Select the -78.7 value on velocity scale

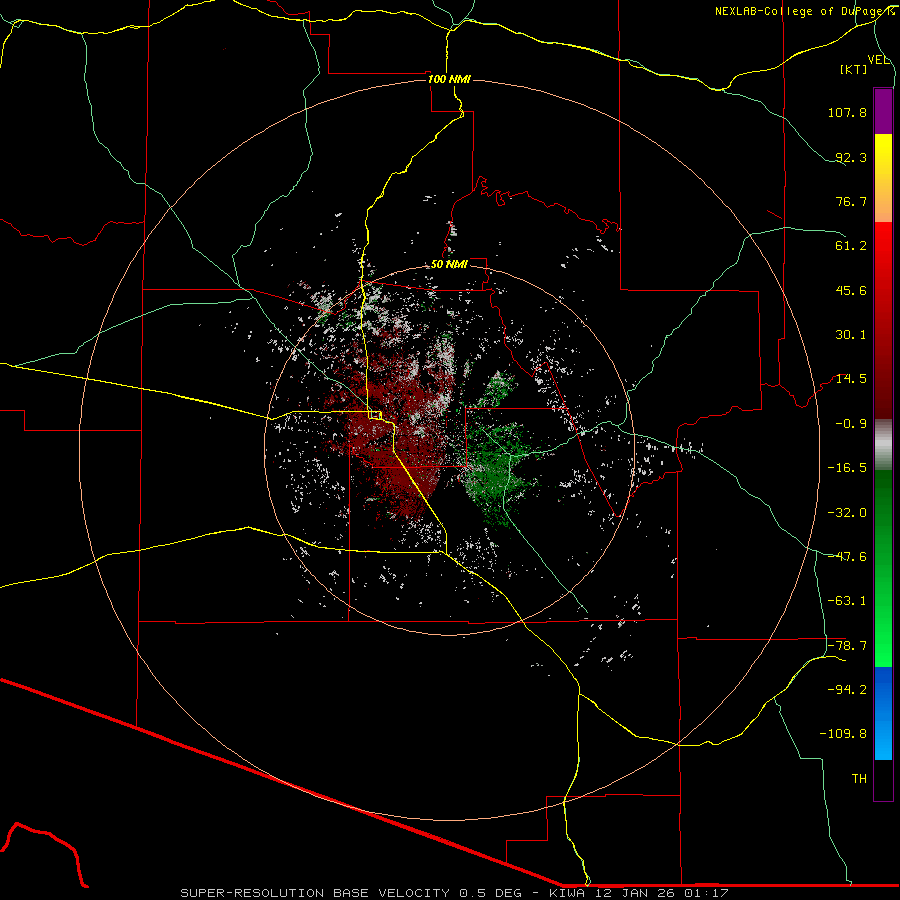[x=847, y=646]
